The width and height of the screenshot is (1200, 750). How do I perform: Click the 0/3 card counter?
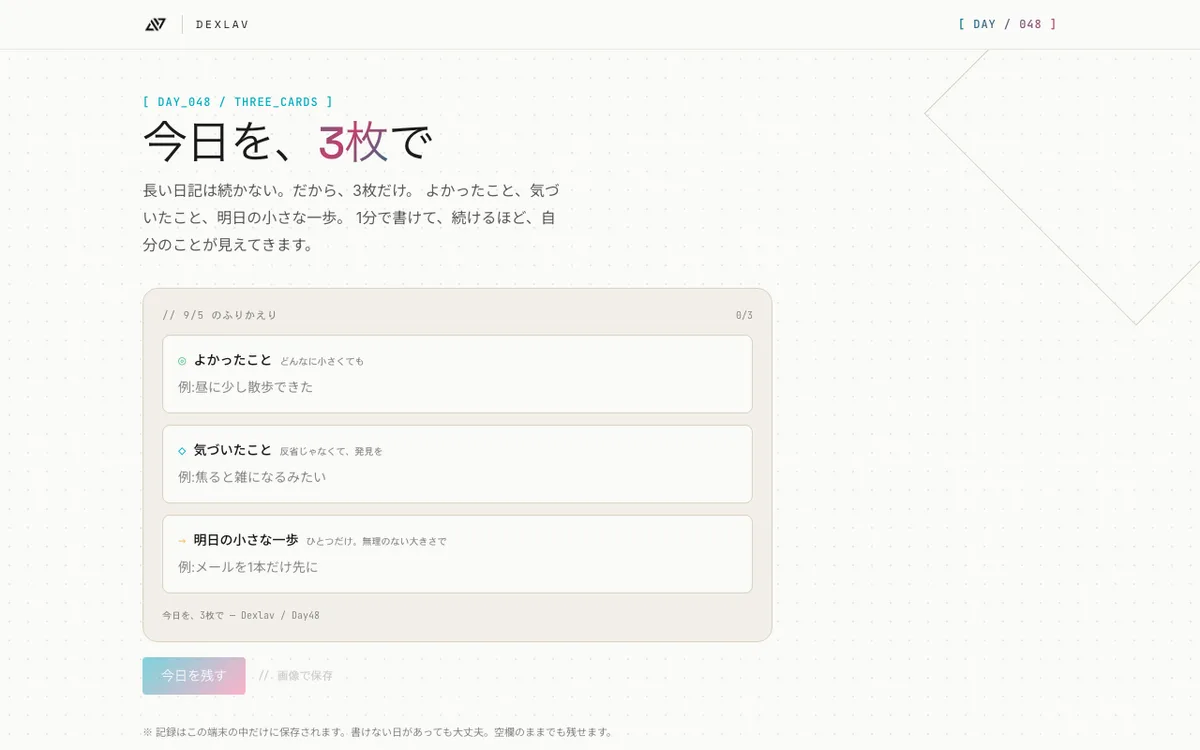(744, 315)
